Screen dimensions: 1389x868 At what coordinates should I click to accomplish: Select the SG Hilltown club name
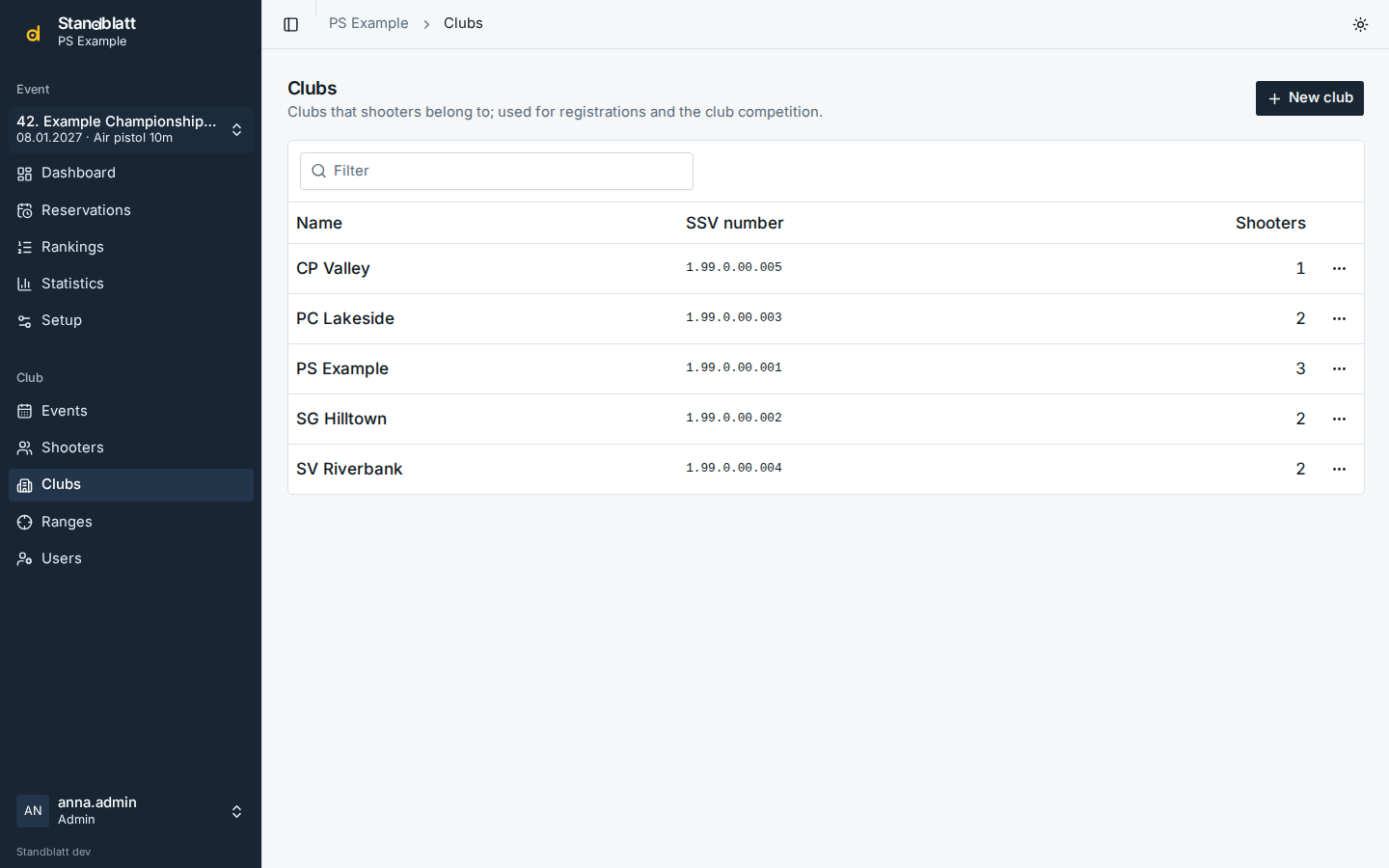pyautogui.click(x=341, y=419)
